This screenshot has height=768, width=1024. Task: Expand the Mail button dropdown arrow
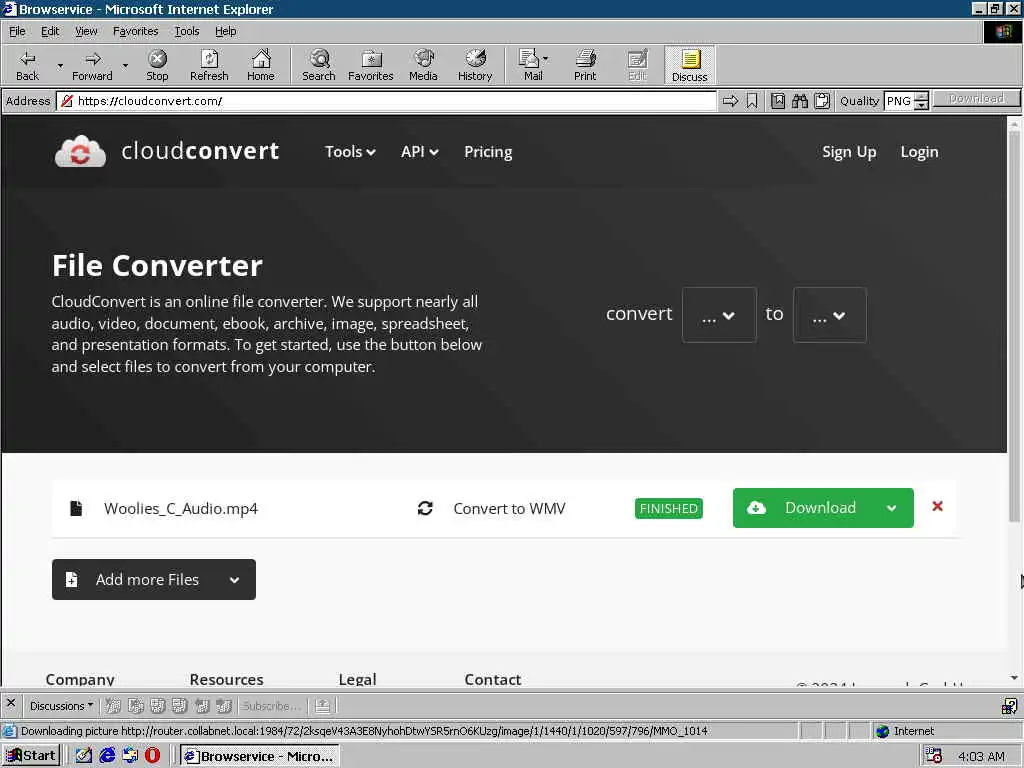tap(545, 59)
